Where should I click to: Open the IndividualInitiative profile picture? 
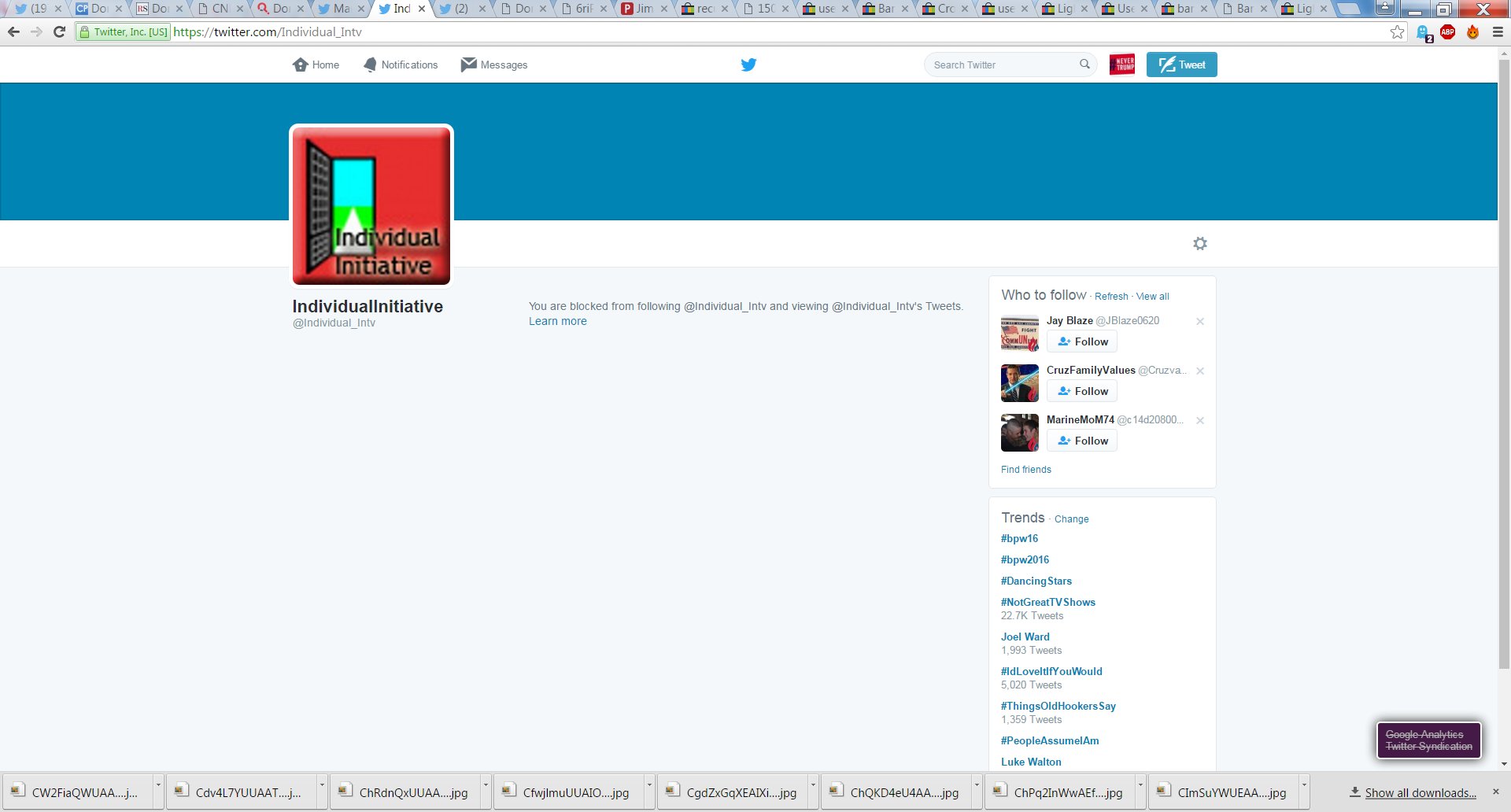tap(371, 206)
